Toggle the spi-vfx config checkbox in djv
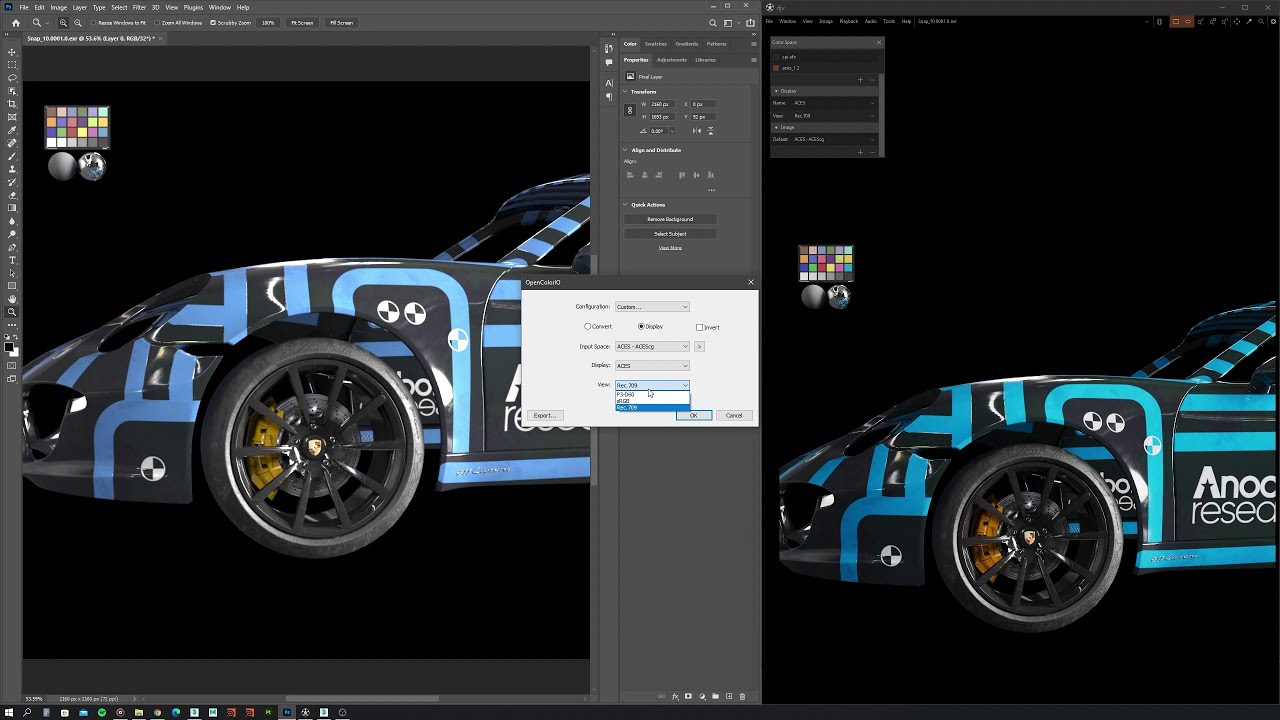1280x720 pixels. tap(776, 57)
